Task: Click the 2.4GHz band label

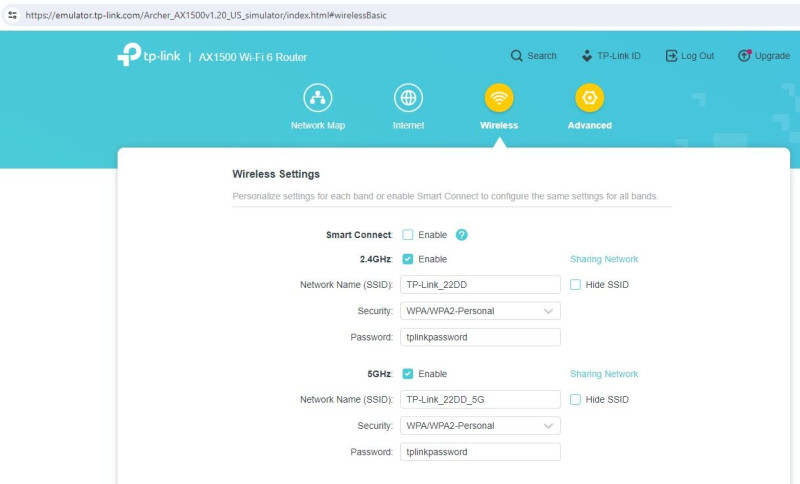Action: point(376,259)
